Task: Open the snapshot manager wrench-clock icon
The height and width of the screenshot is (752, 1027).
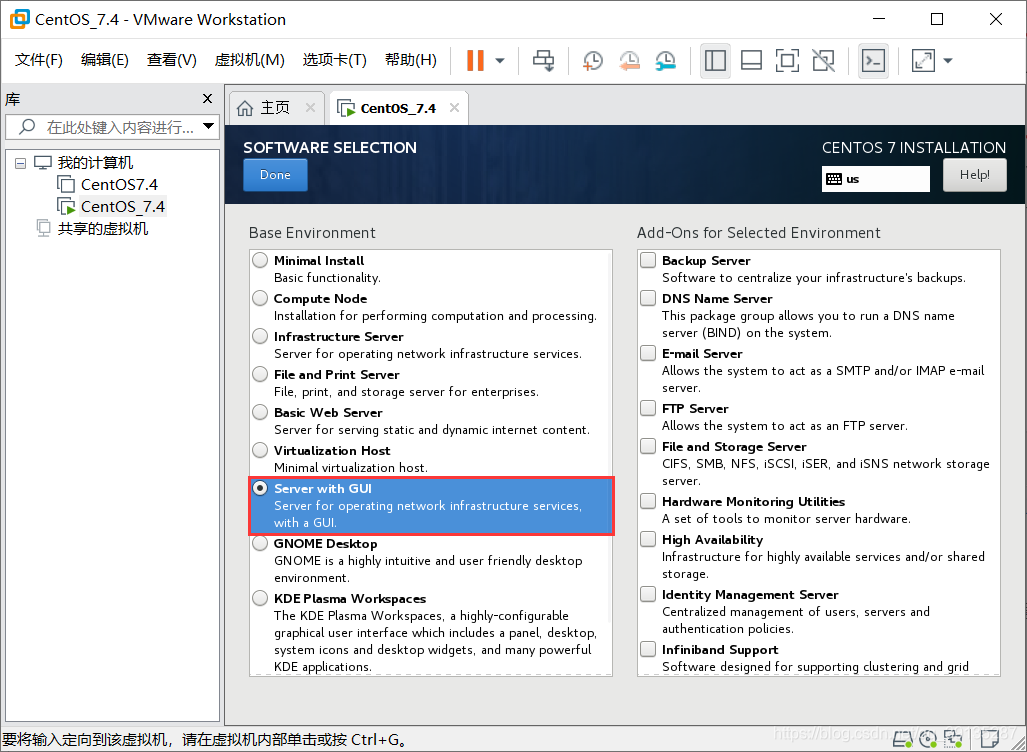Action: pos(665,61)
